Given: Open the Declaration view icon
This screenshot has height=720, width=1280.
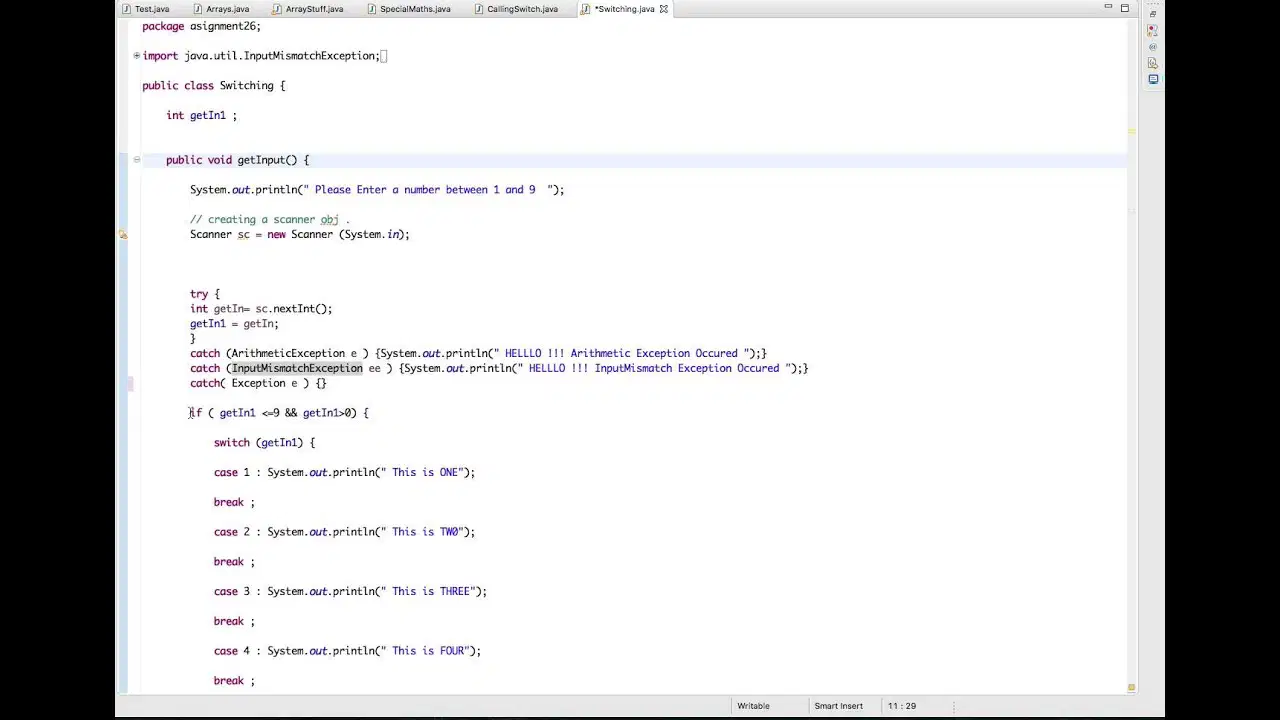Looking at the screenshot, I should (1152, 63).
